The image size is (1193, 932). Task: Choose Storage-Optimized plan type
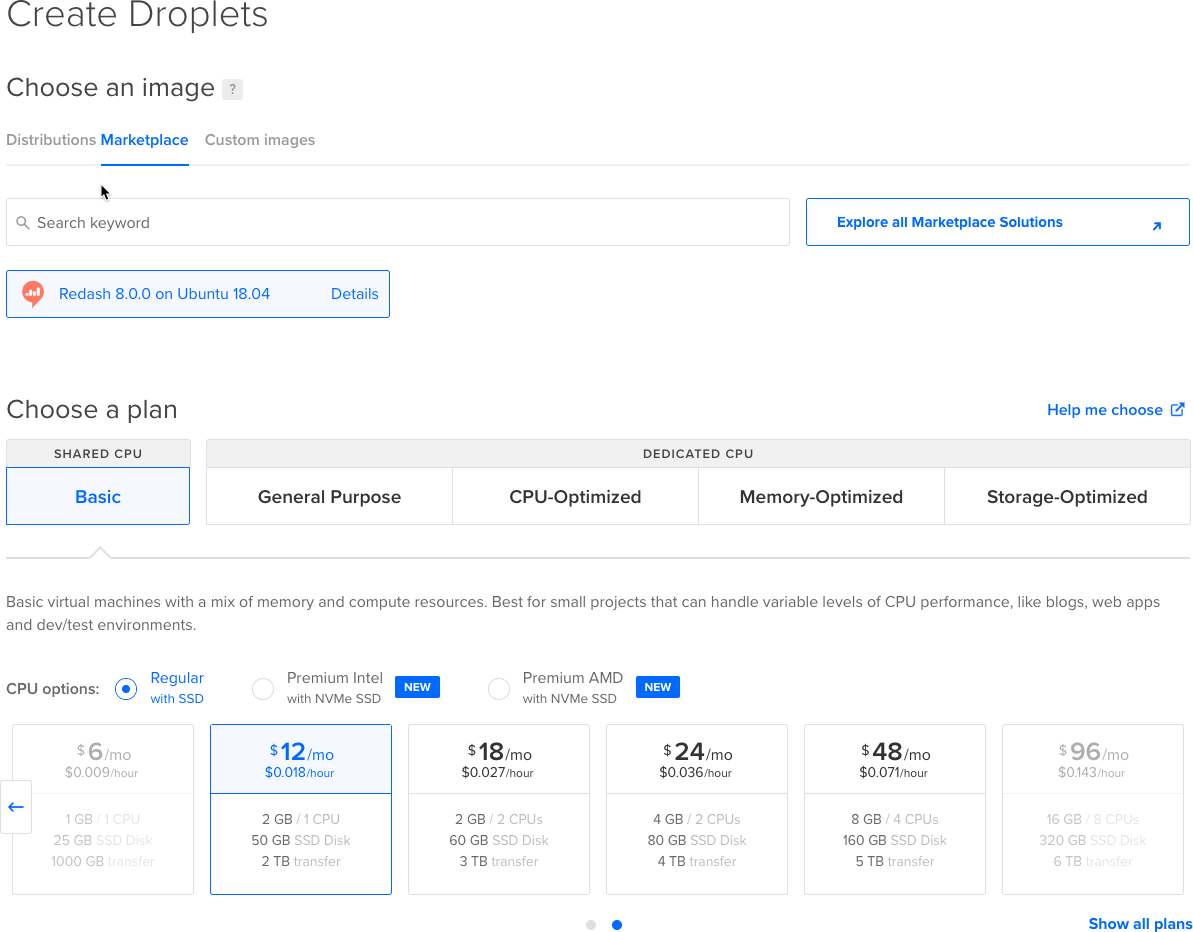[1067, 496]
